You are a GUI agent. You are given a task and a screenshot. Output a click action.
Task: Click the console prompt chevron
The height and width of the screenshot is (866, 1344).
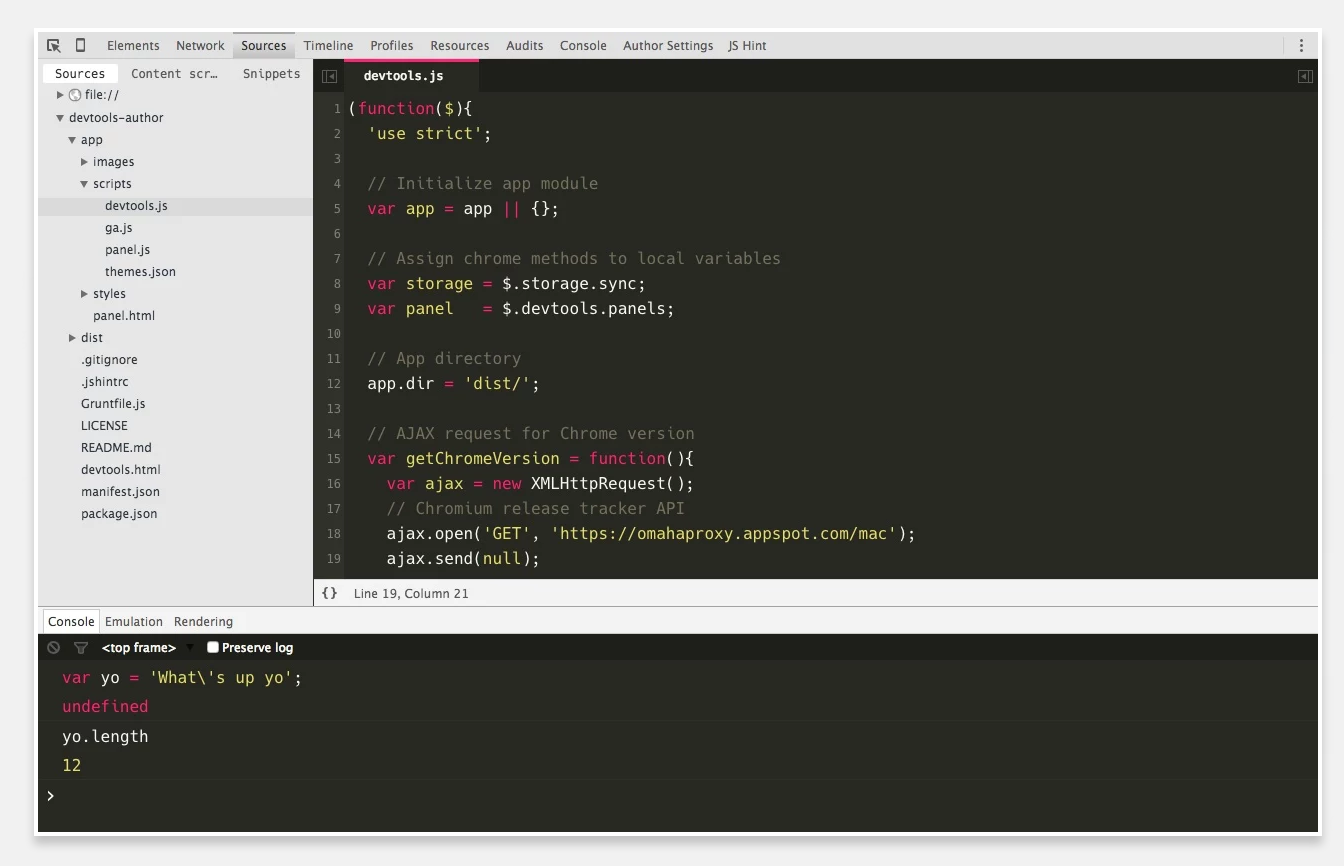coord(50,795)
